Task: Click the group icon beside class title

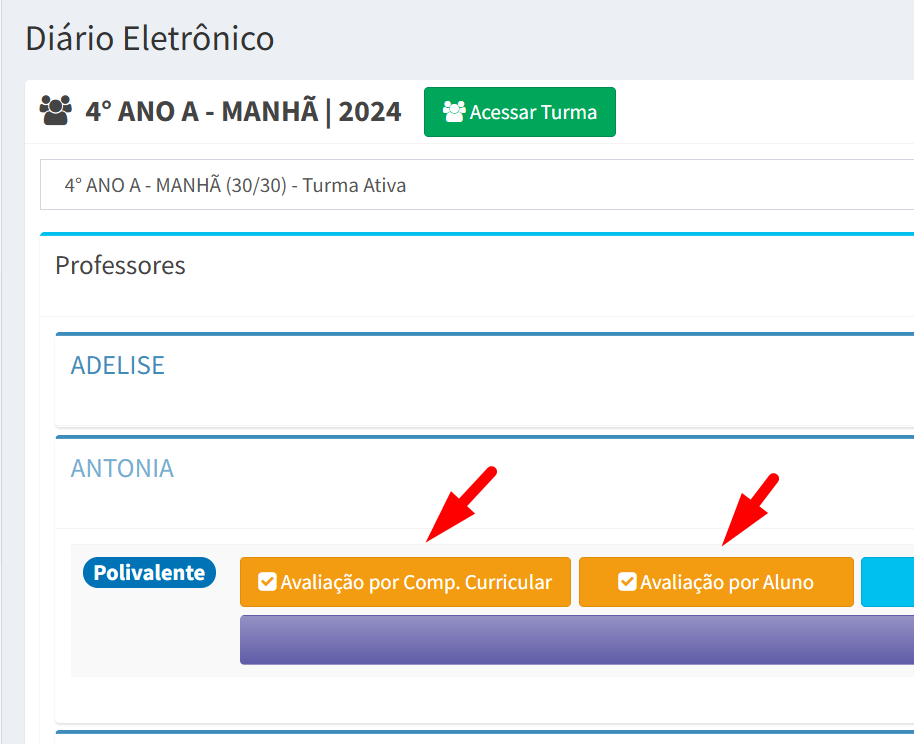Action: [55, 111]
